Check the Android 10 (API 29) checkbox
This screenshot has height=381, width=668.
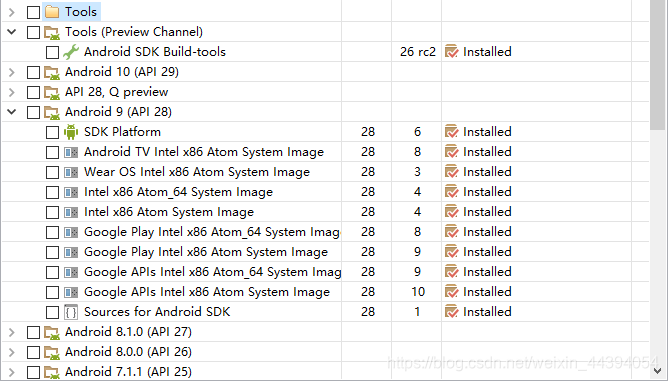coord(33,72)
